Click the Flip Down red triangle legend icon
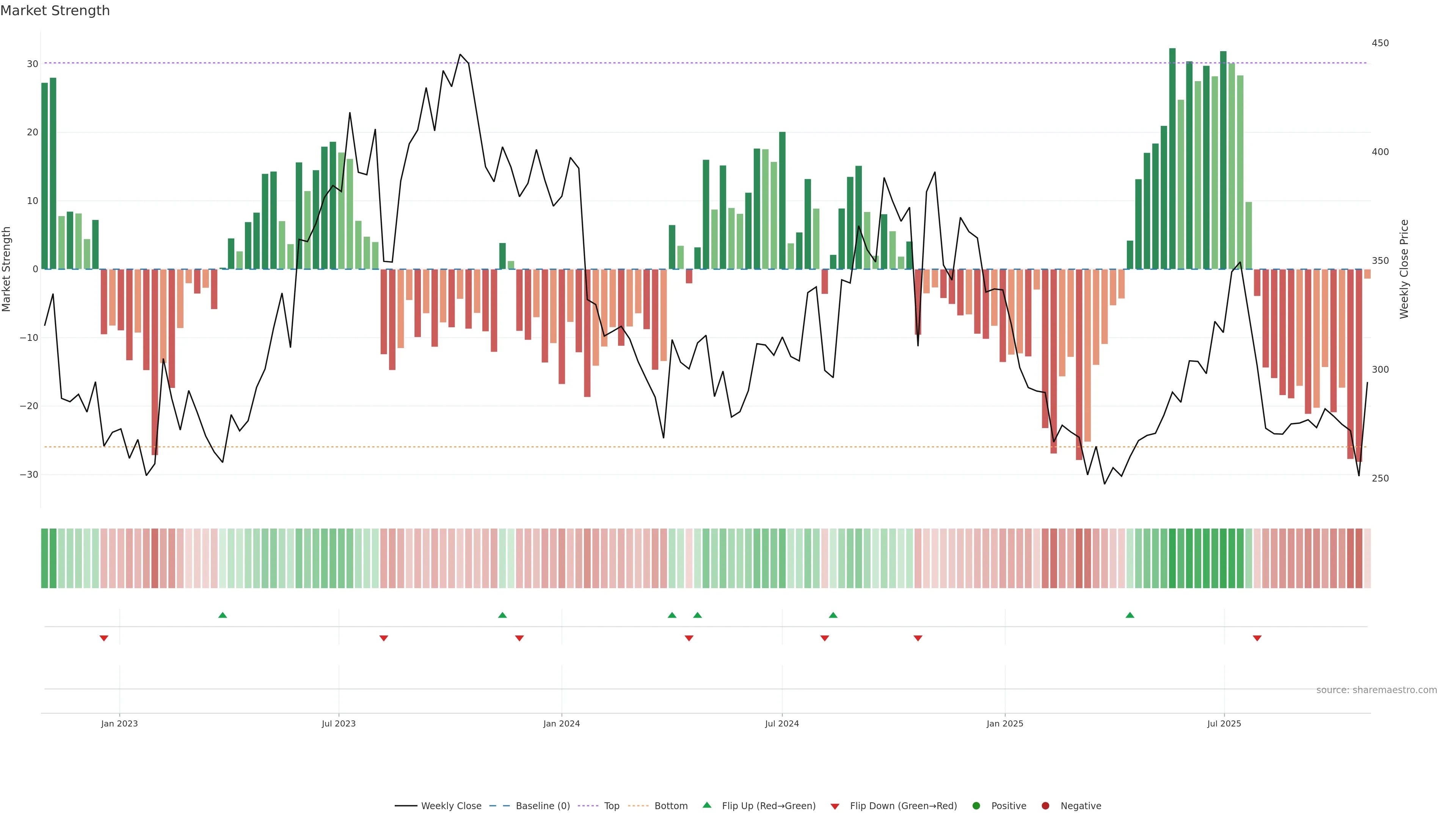 (x=835, y=806)
